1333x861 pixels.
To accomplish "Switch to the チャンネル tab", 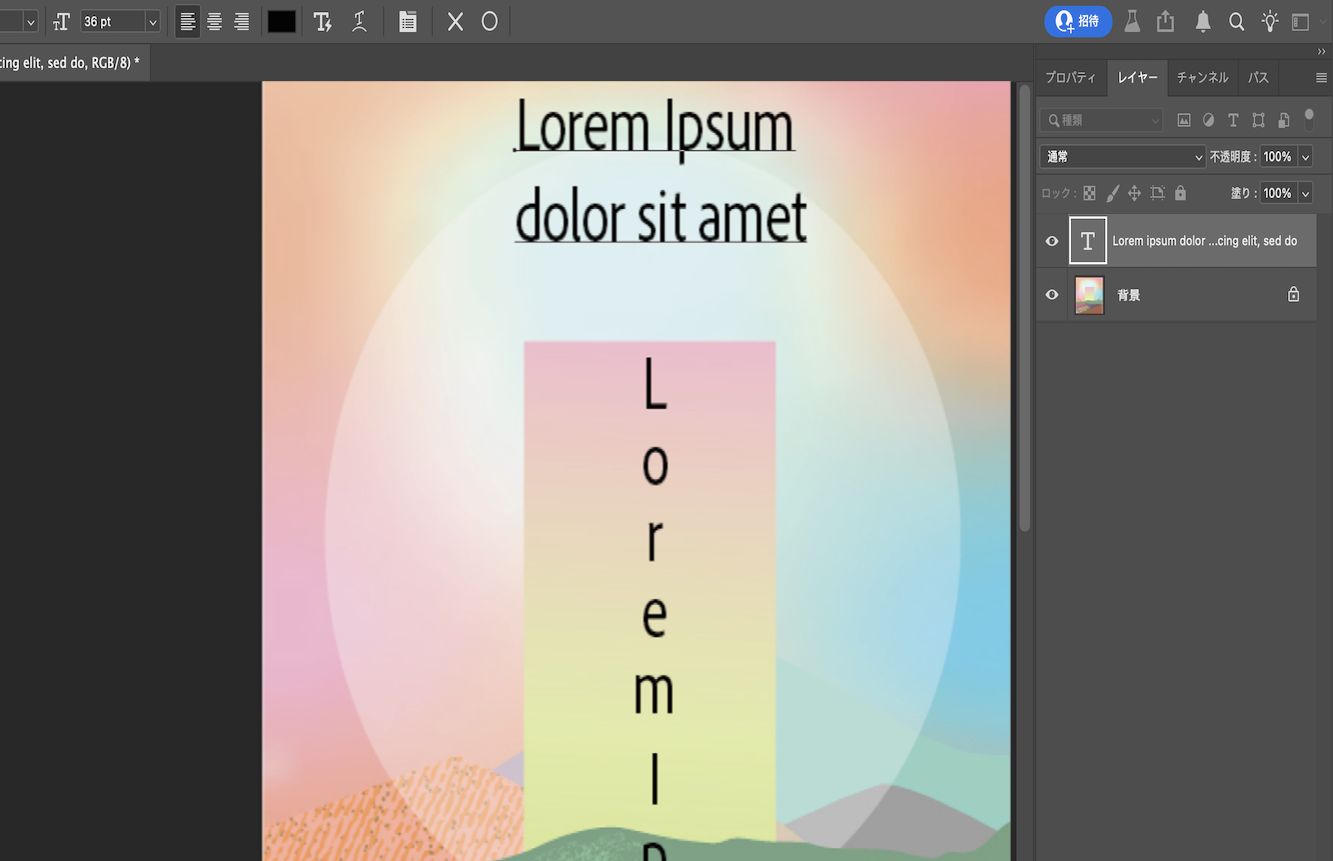I will point(1201,77).
